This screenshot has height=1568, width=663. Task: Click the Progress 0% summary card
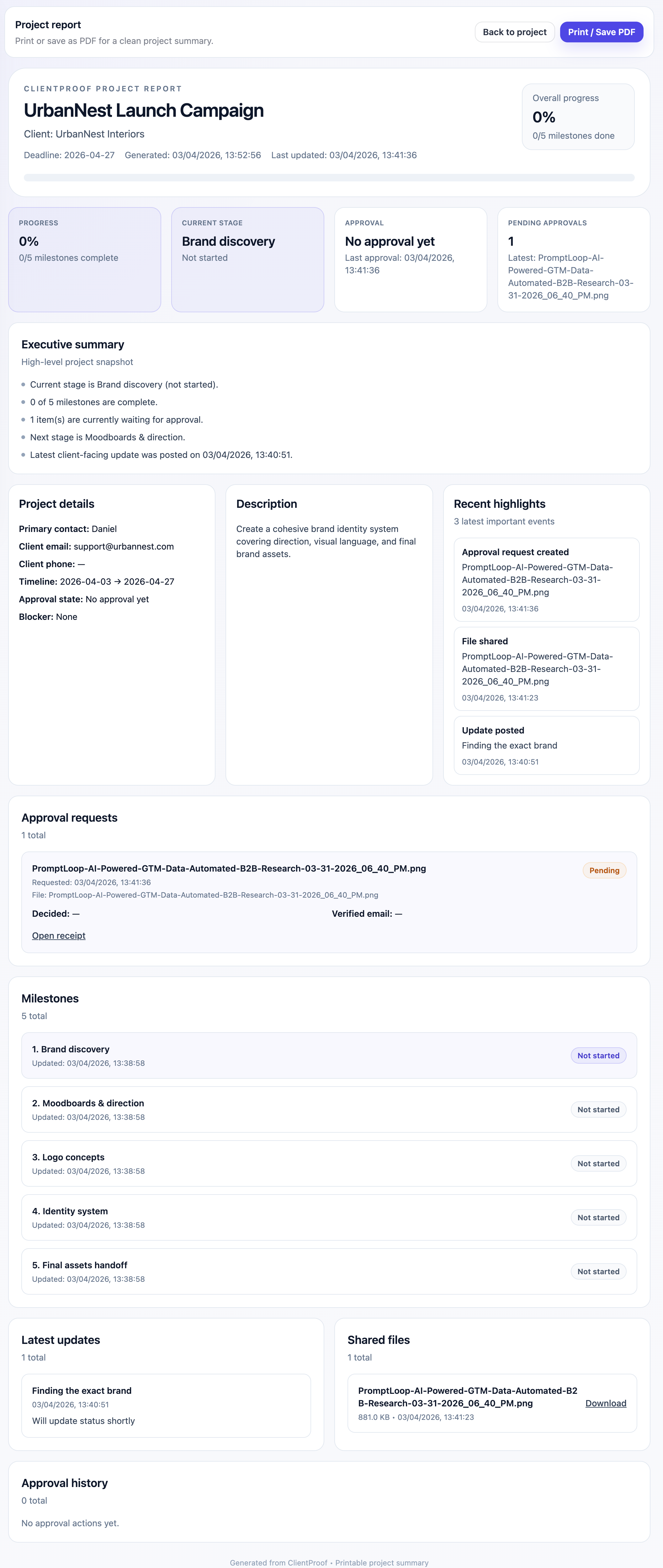(x=85, y=259)
